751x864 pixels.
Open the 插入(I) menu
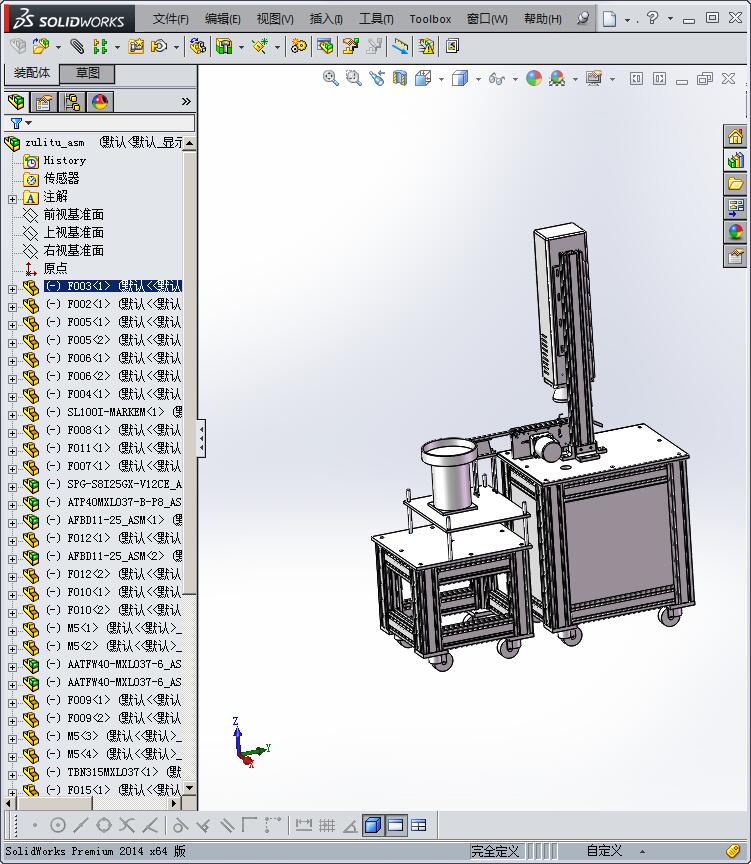(326, 19)
